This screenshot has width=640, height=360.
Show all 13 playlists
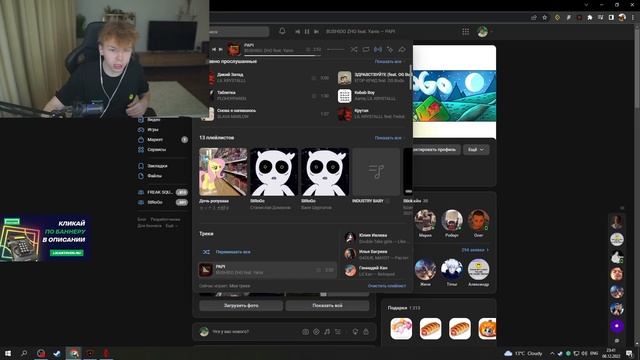pyautogui.click(x=388, y=138)
